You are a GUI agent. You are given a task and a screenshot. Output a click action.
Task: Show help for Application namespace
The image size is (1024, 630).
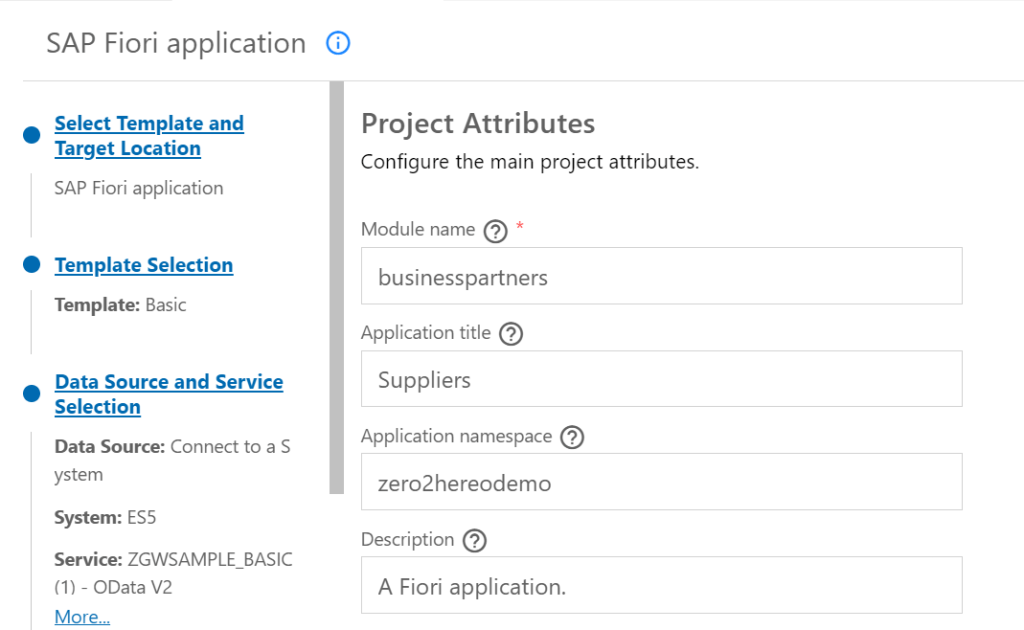point(571,437)
